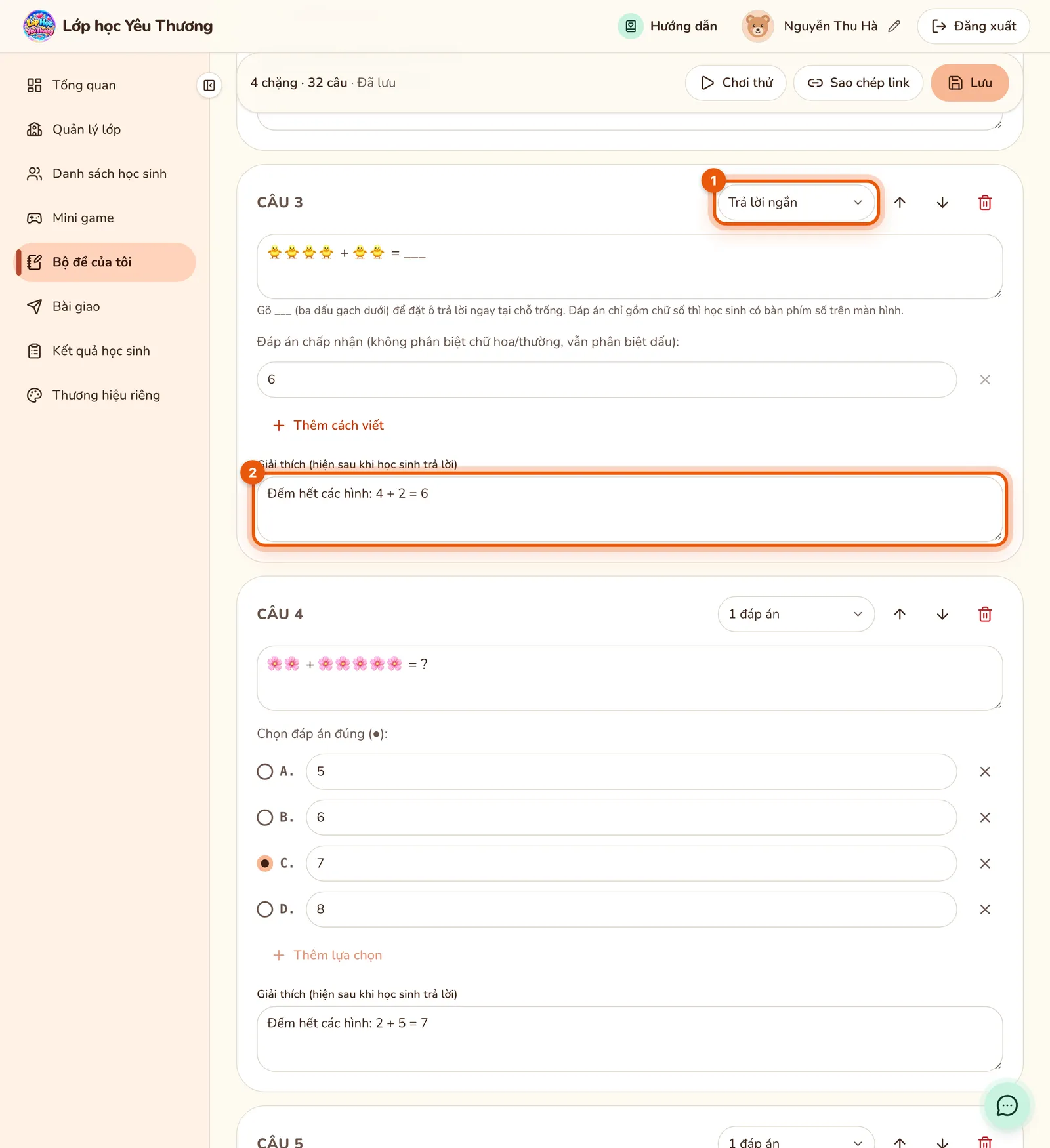Open Danh sách học sinh
Screen dimensions: 1050x1148
click(x=105, y=174)
